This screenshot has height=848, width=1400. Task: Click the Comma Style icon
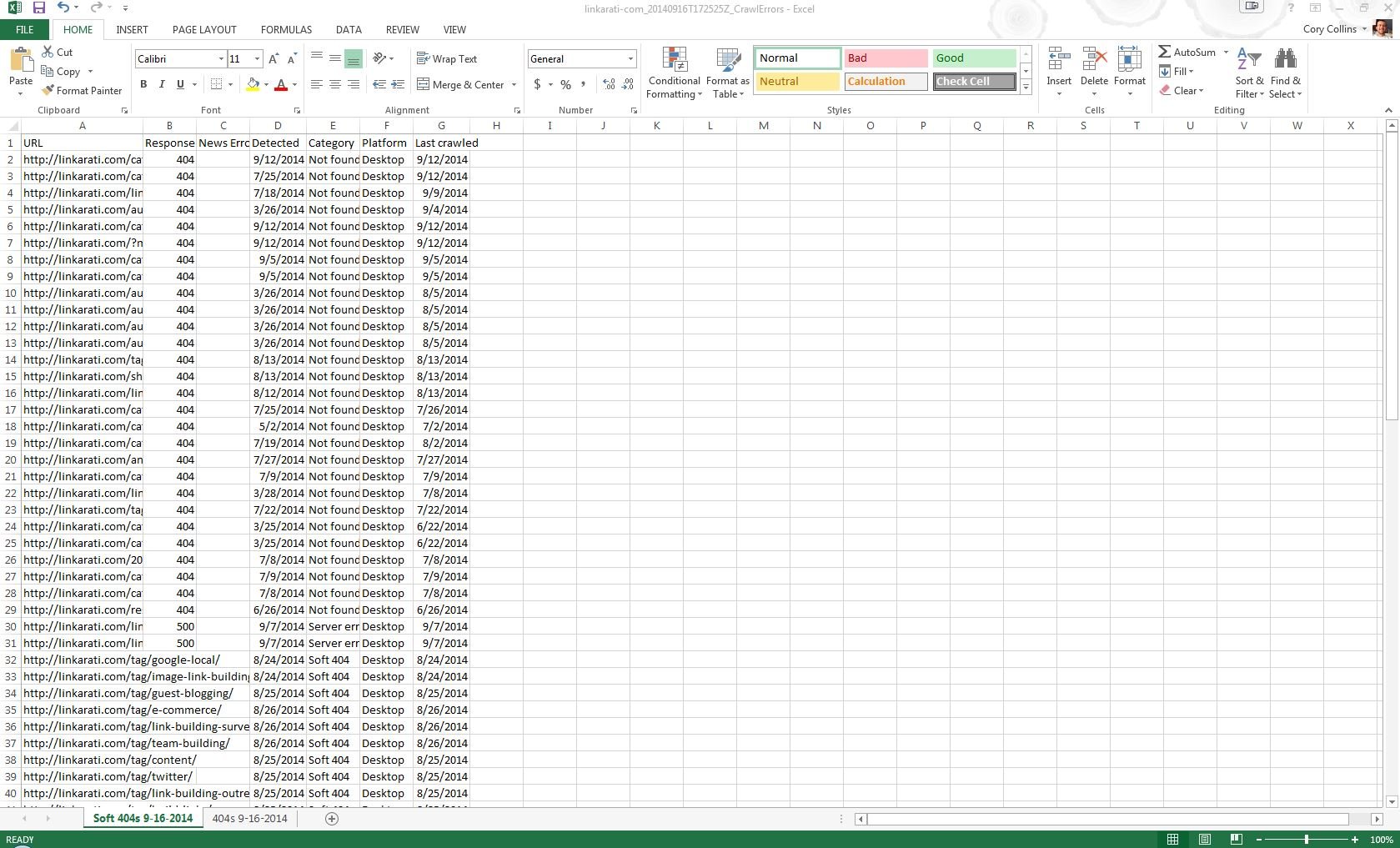point(584,84)
